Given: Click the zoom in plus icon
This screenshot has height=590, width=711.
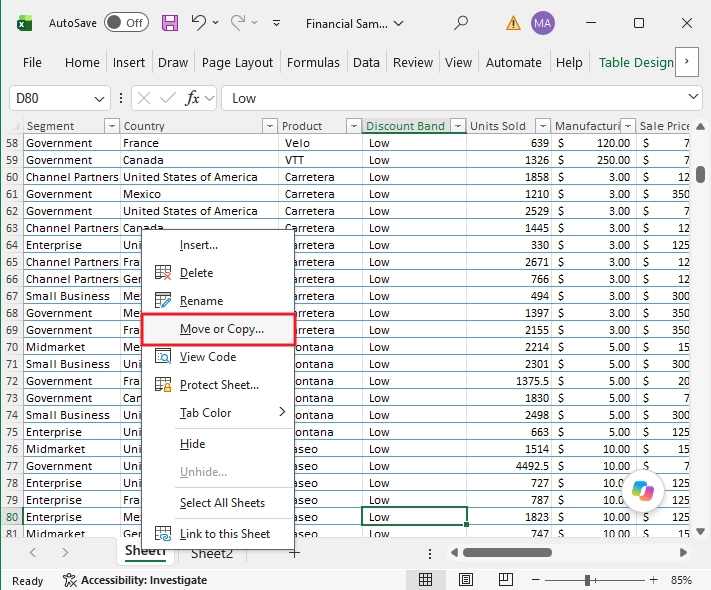Looking at the screenshot, I should [653, 580].
